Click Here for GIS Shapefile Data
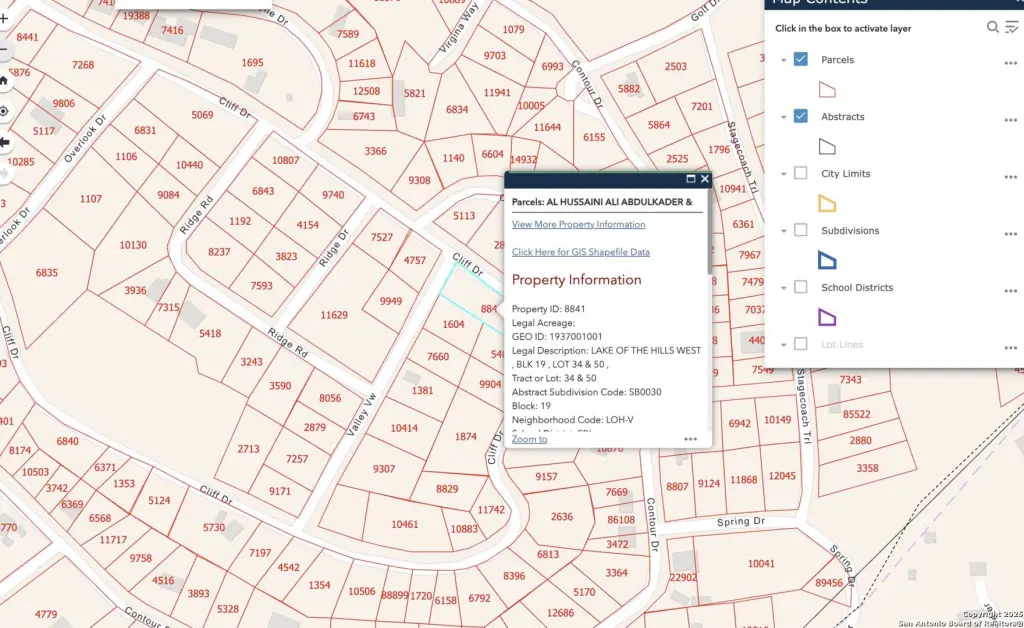The height and width of the screenshot is (628, 1024). 580,252
